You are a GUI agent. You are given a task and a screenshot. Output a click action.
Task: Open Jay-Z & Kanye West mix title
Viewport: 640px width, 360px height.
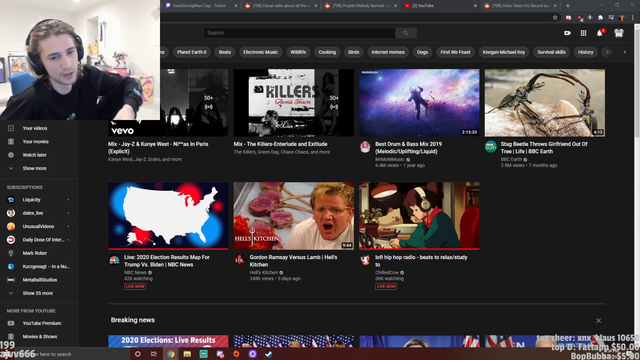(158, 147)
